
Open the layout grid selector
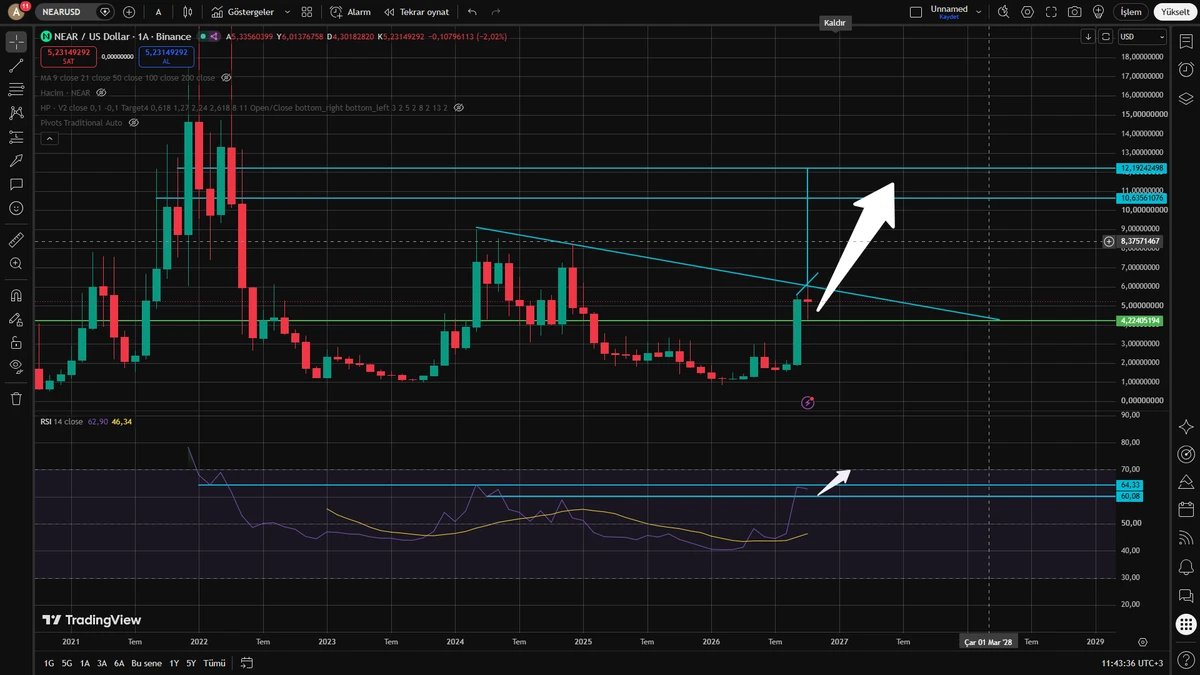(x=307, y=12)
